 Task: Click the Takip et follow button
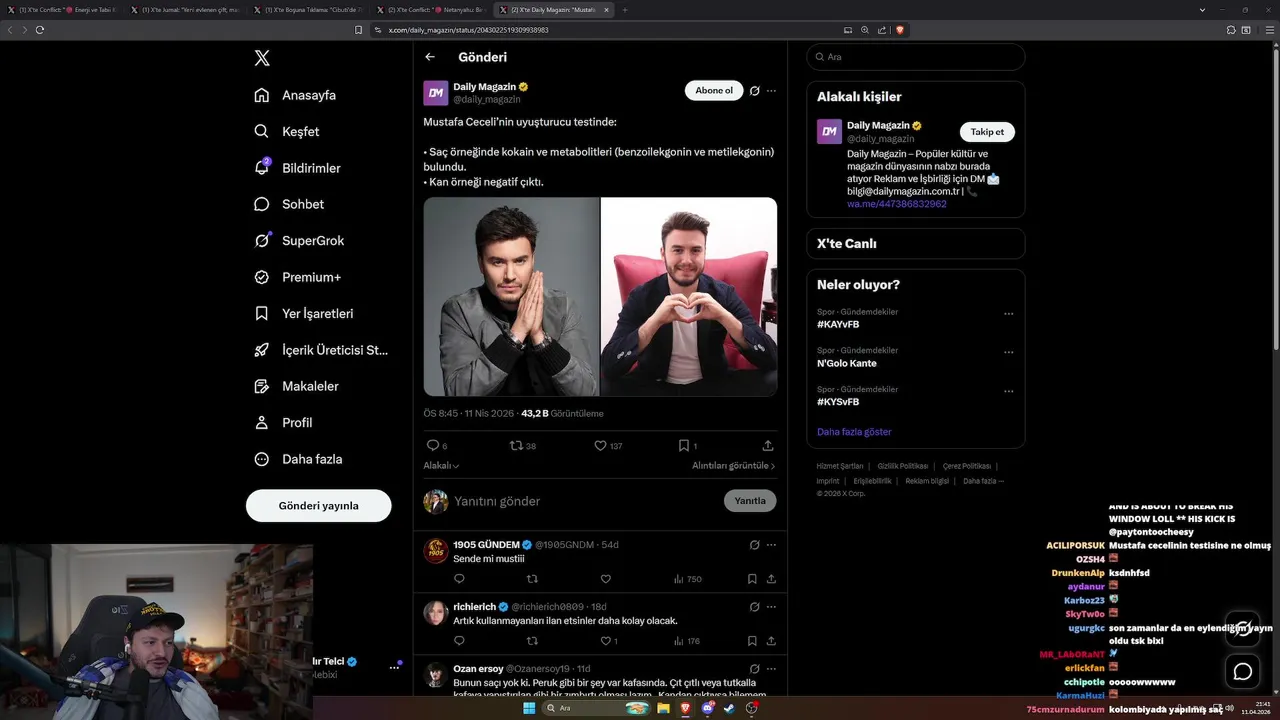[x=987, y=132]
